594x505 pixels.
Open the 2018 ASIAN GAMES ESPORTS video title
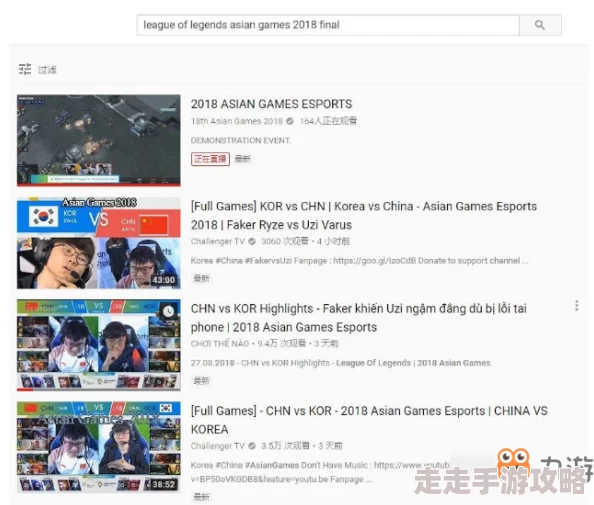point(271,104)
